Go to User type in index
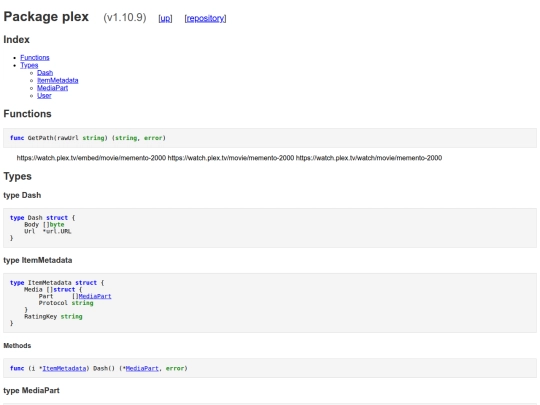This screenshot has width=540, height=405. click(x=44, y=95)
